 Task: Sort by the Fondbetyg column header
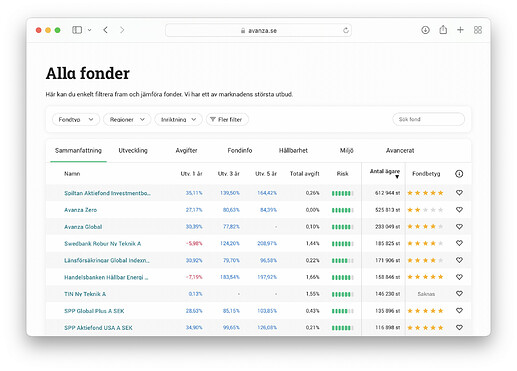(x=426, y=174)
